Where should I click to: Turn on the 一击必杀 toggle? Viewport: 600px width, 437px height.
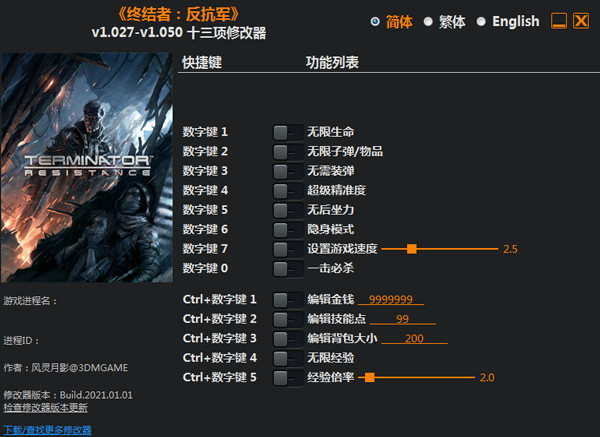click(x=288, y=268)
